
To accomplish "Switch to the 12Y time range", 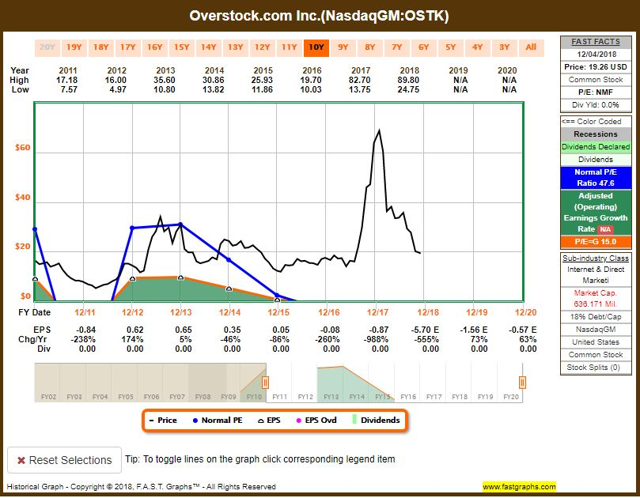I will pos(262,47).
